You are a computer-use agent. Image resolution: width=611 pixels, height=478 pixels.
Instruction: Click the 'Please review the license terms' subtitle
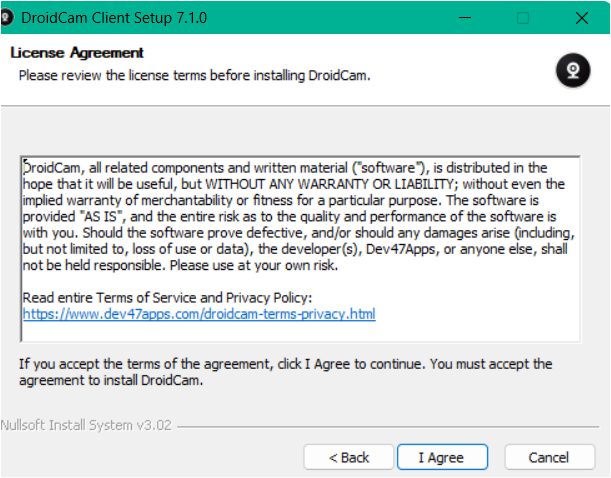pyautogui.click(x=195, y=75)
